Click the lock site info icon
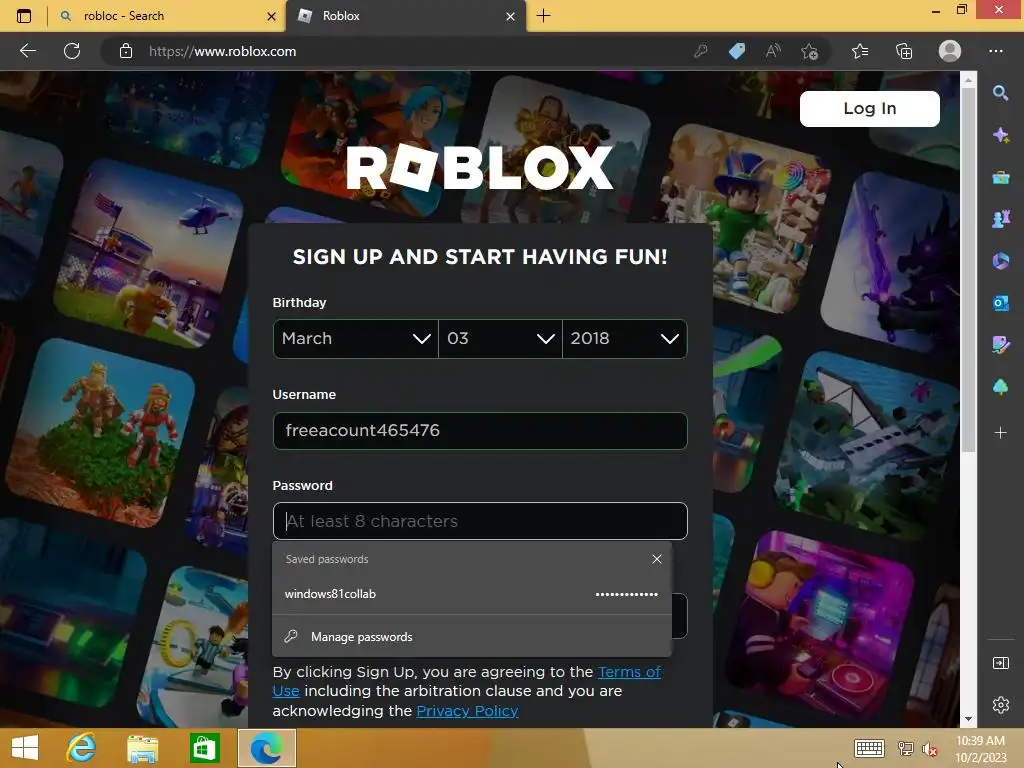 coord(126,51)
